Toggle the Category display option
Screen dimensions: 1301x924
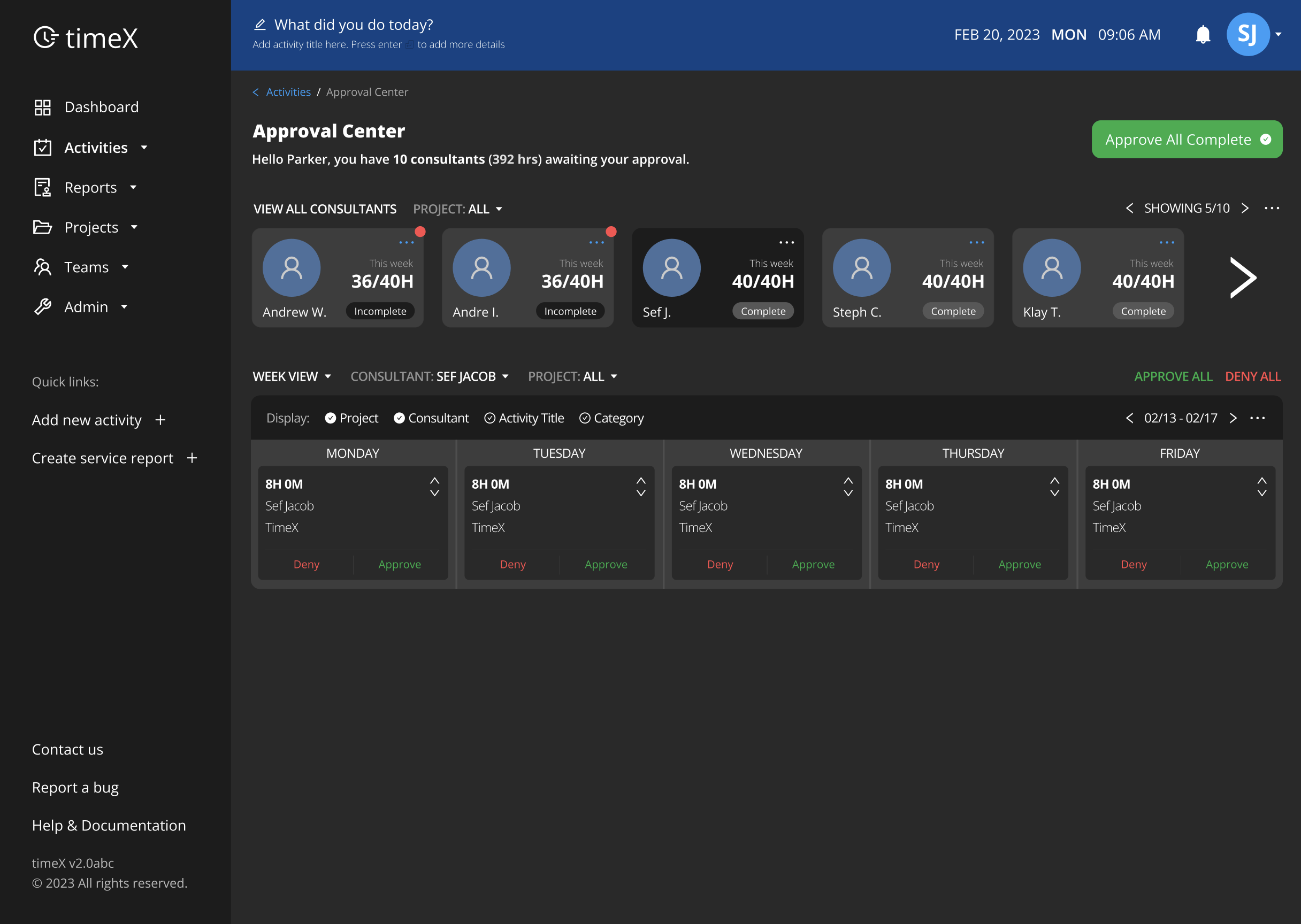tap(586, 418)
